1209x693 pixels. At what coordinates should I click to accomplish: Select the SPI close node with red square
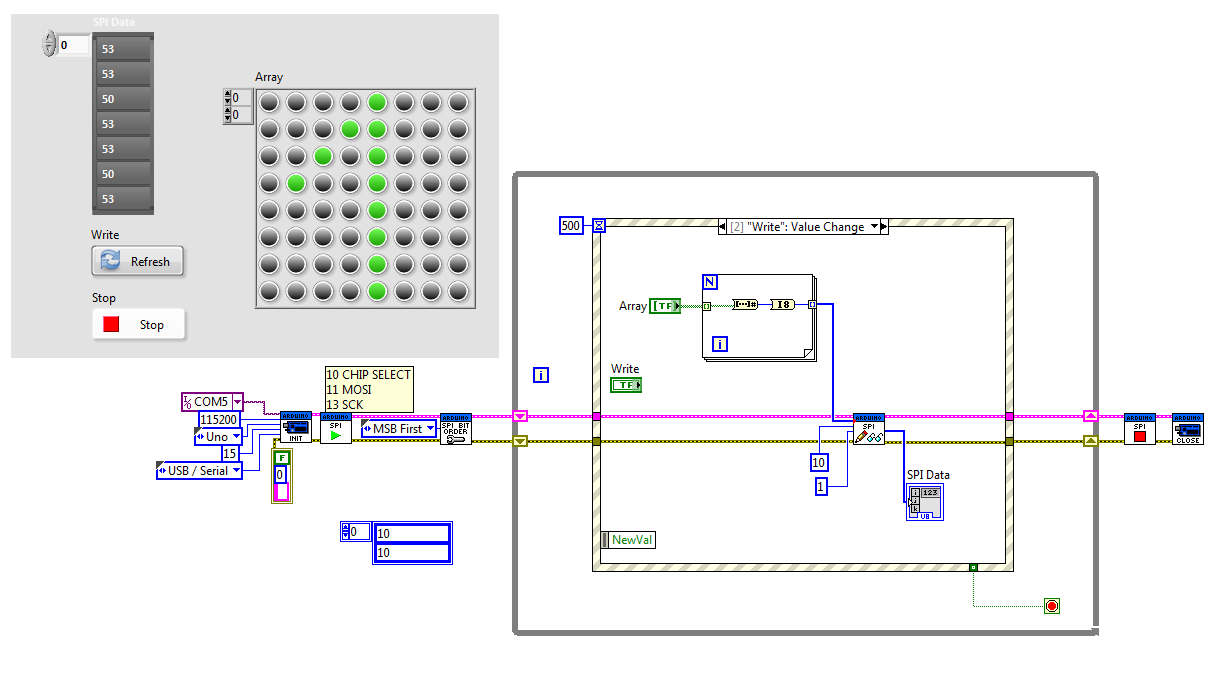1140,428
